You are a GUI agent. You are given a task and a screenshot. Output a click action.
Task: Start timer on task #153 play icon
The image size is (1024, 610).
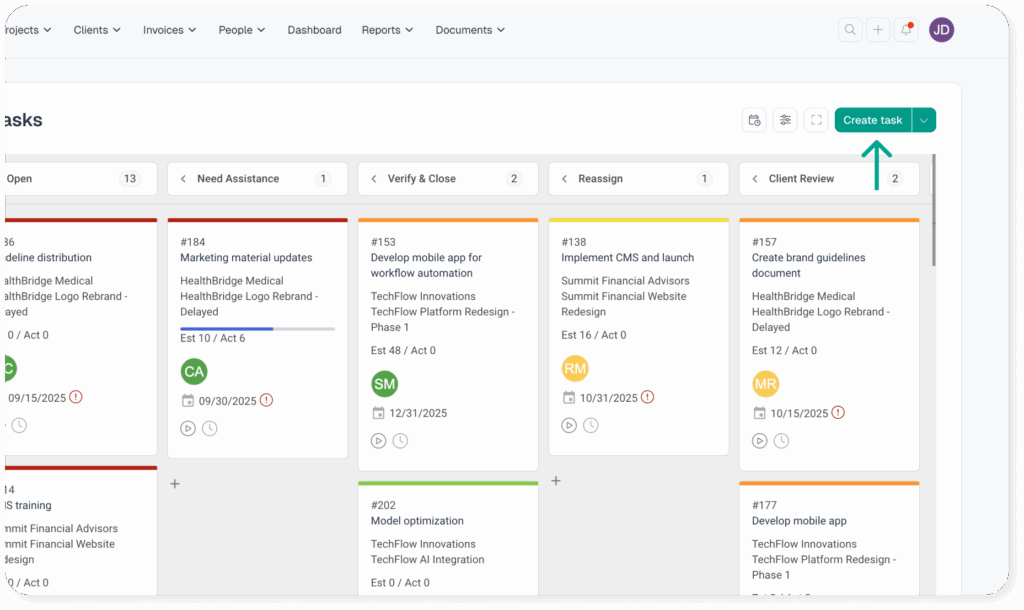point(378,441)
